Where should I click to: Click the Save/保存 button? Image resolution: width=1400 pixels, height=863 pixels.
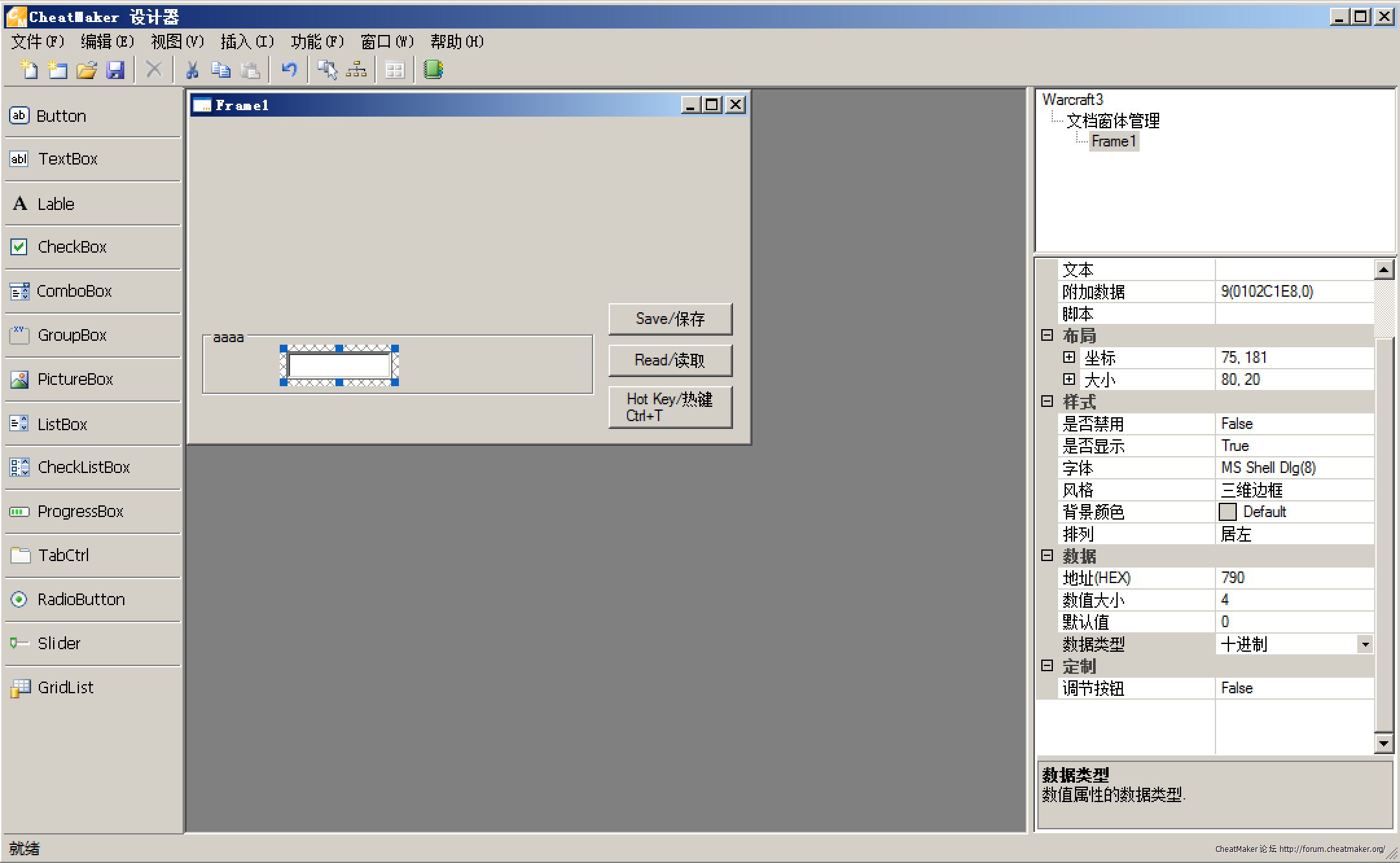pos(670,319)
